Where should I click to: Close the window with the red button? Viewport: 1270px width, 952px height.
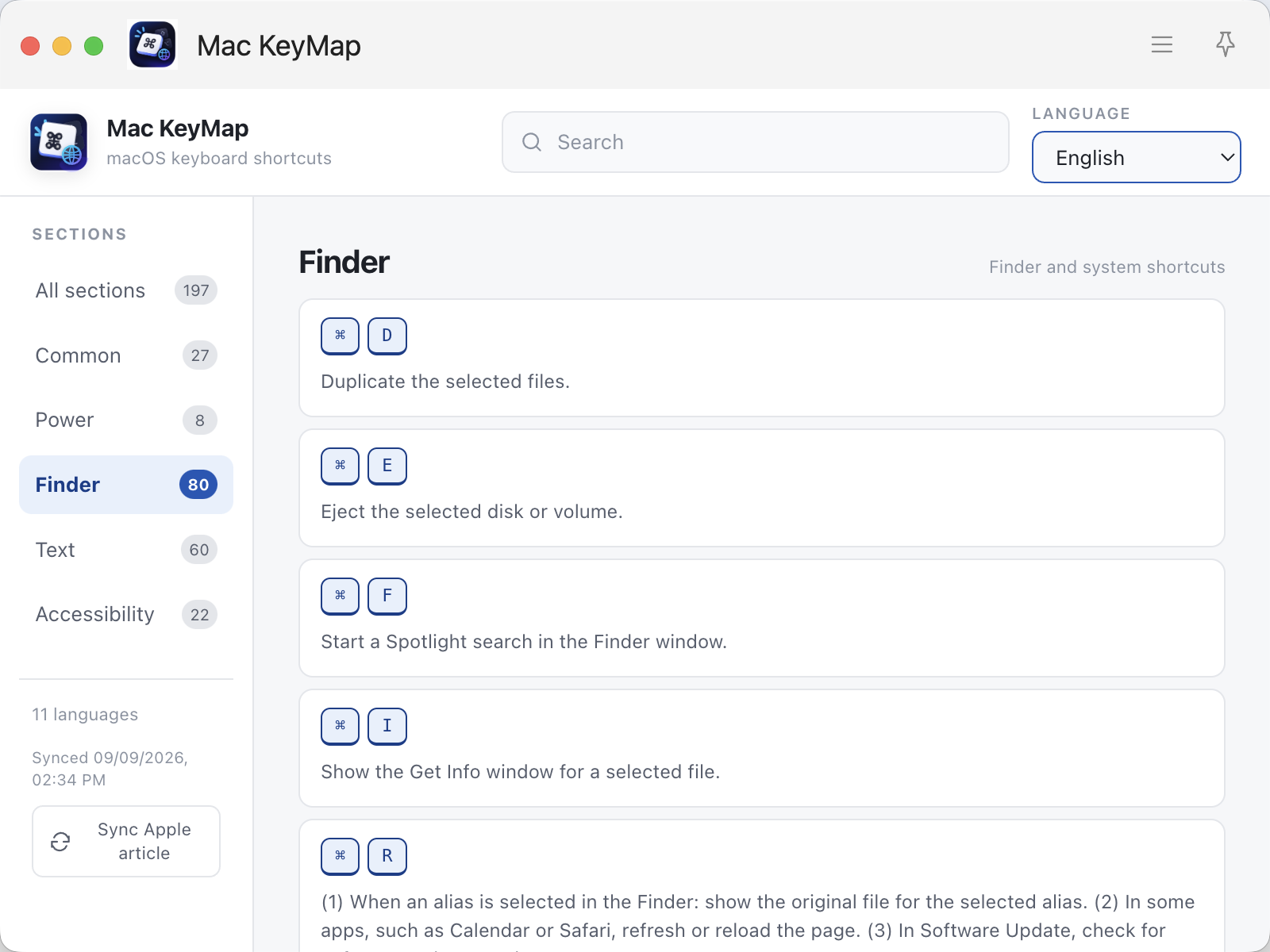click(x=30, y=46)
